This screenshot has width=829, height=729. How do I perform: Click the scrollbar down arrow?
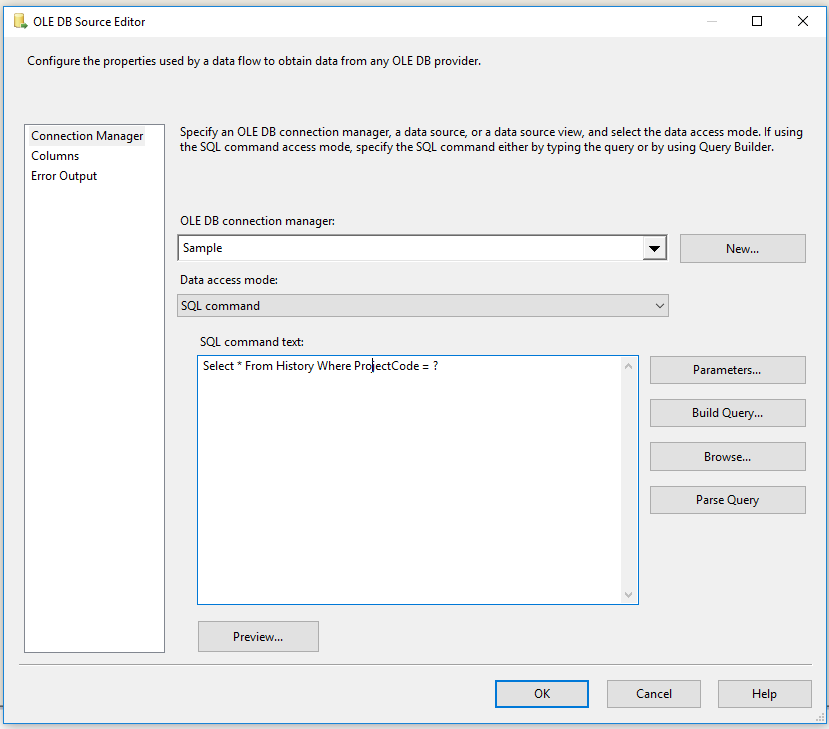click(630, 595)
